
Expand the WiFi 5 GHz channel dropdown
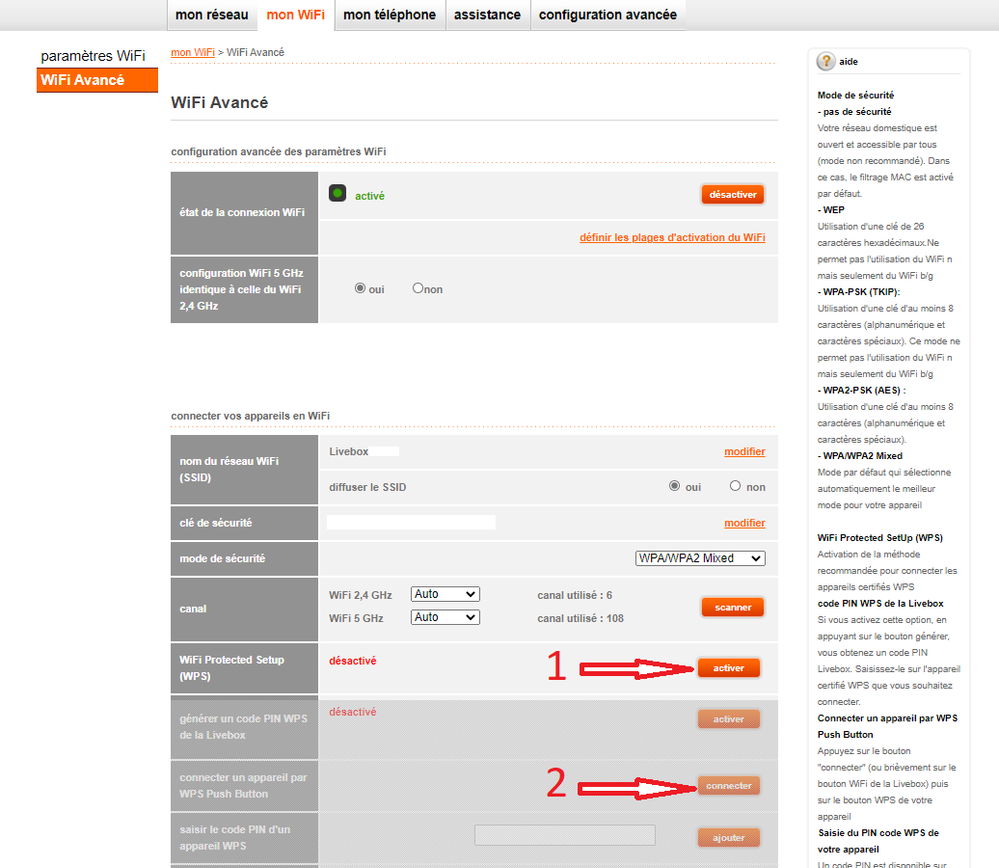click(445, 617)
